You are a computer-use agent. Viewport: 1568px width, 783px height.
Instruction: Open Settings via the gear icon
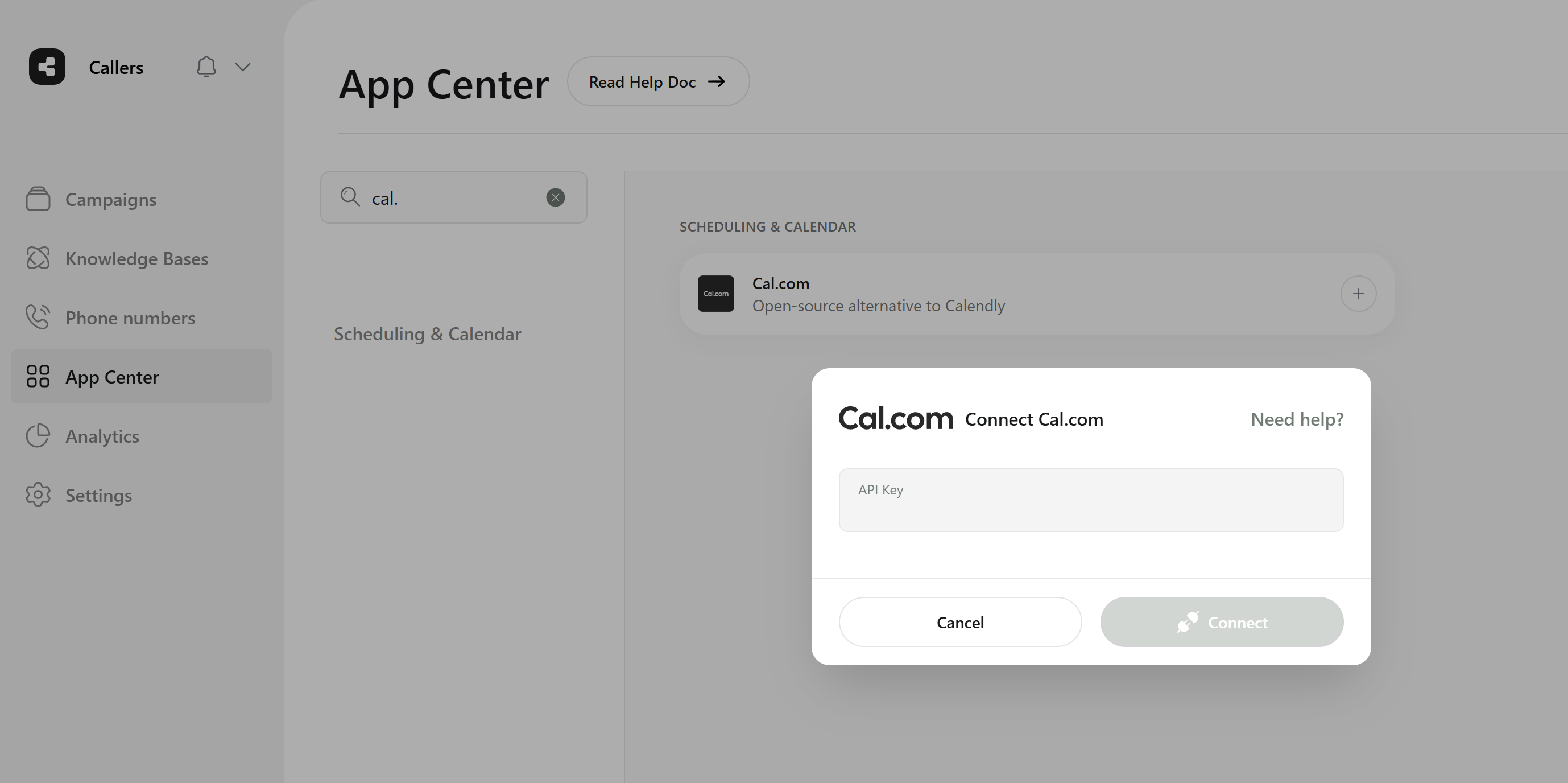(38, 495)
